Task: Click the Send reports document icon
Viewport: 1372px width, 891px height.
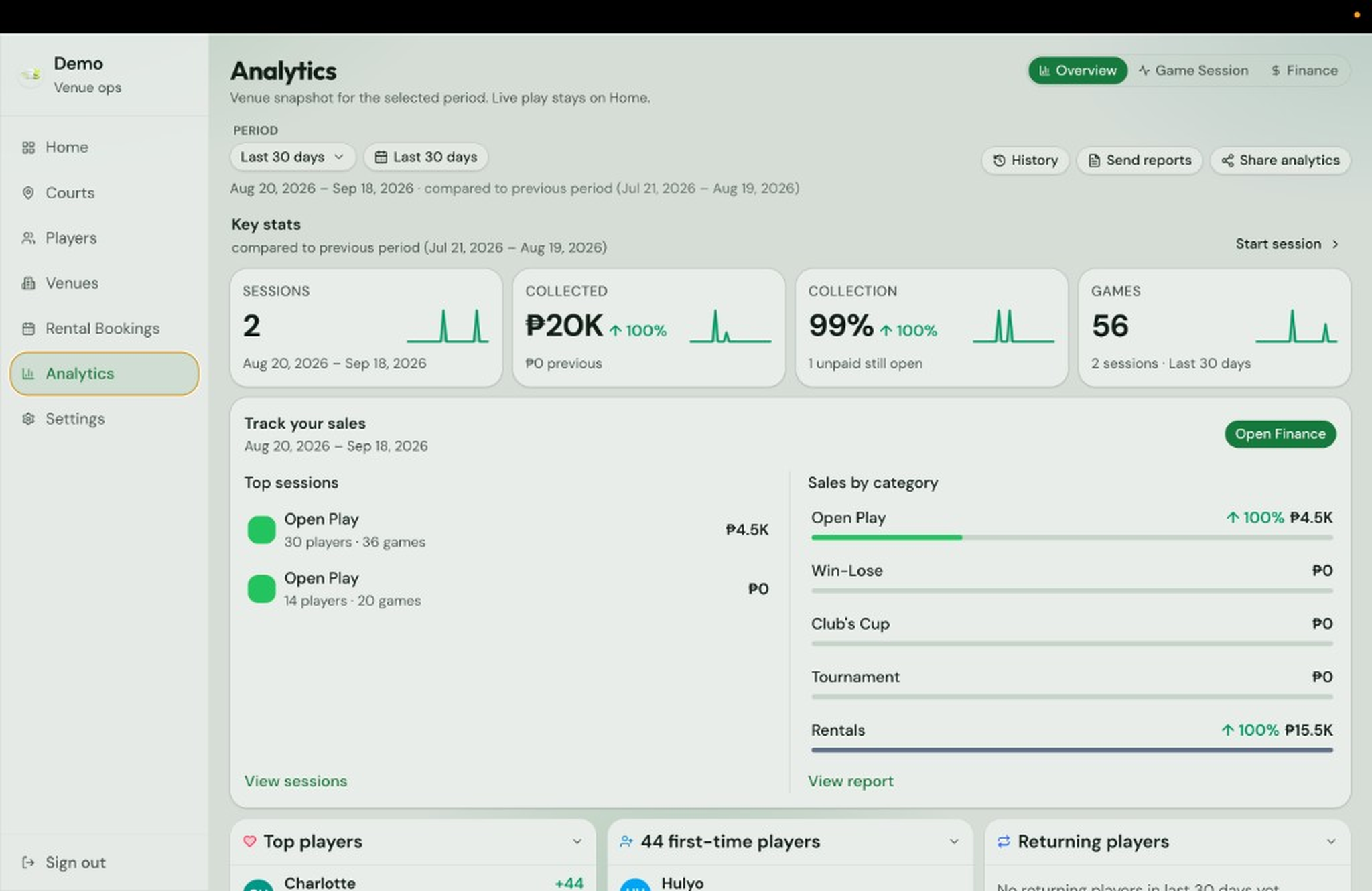Action: coord(1094,161)
